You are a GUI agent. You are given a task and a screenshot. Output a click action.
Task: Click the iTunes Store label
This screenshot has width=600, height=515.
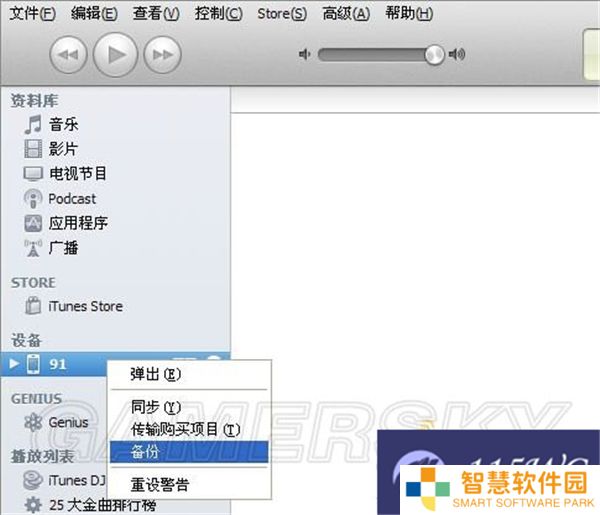pos(85,306)
